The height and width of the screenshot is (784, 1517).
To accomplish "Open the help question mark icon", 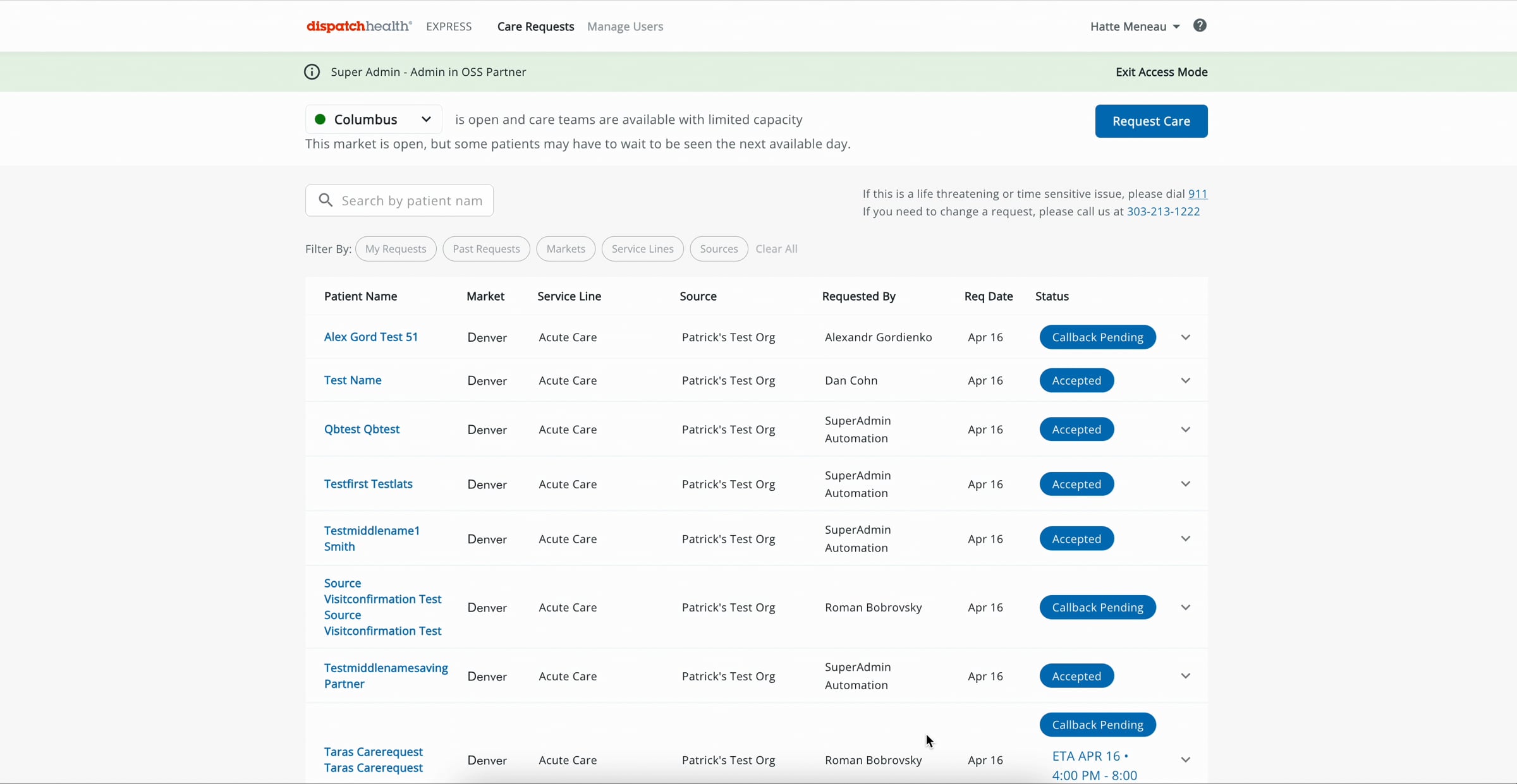I will (x=1199, y=25).
